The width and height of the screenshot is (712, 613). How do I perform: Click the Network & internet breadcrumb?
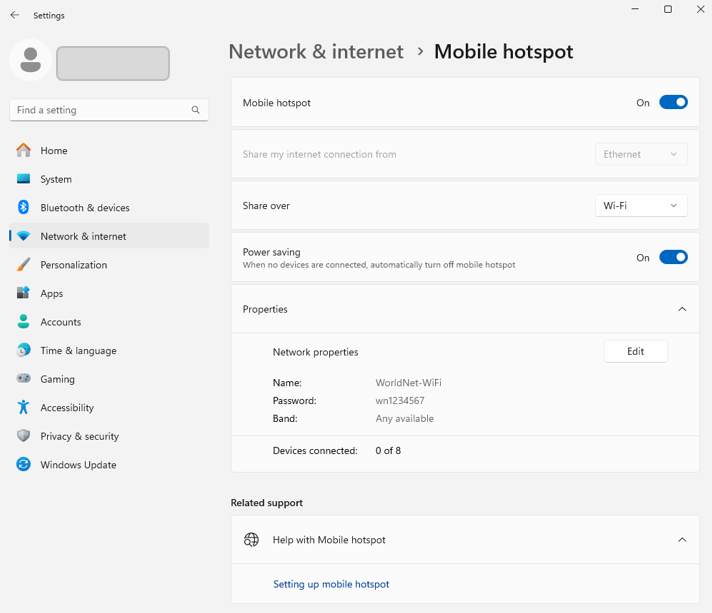(x=316, y=52)
